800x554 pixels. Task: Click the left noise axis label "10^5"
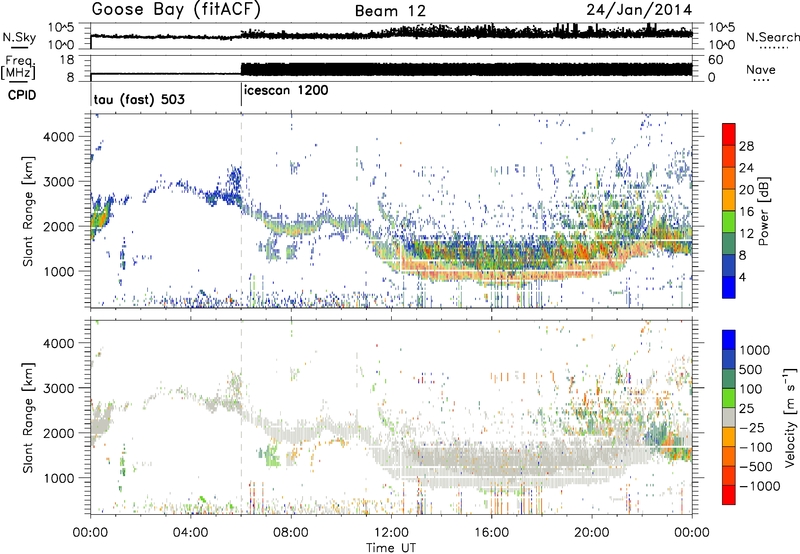coord(61,28)
